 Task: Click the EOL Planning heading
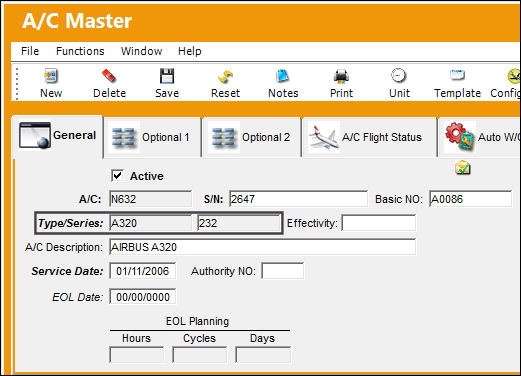point(197,321)
